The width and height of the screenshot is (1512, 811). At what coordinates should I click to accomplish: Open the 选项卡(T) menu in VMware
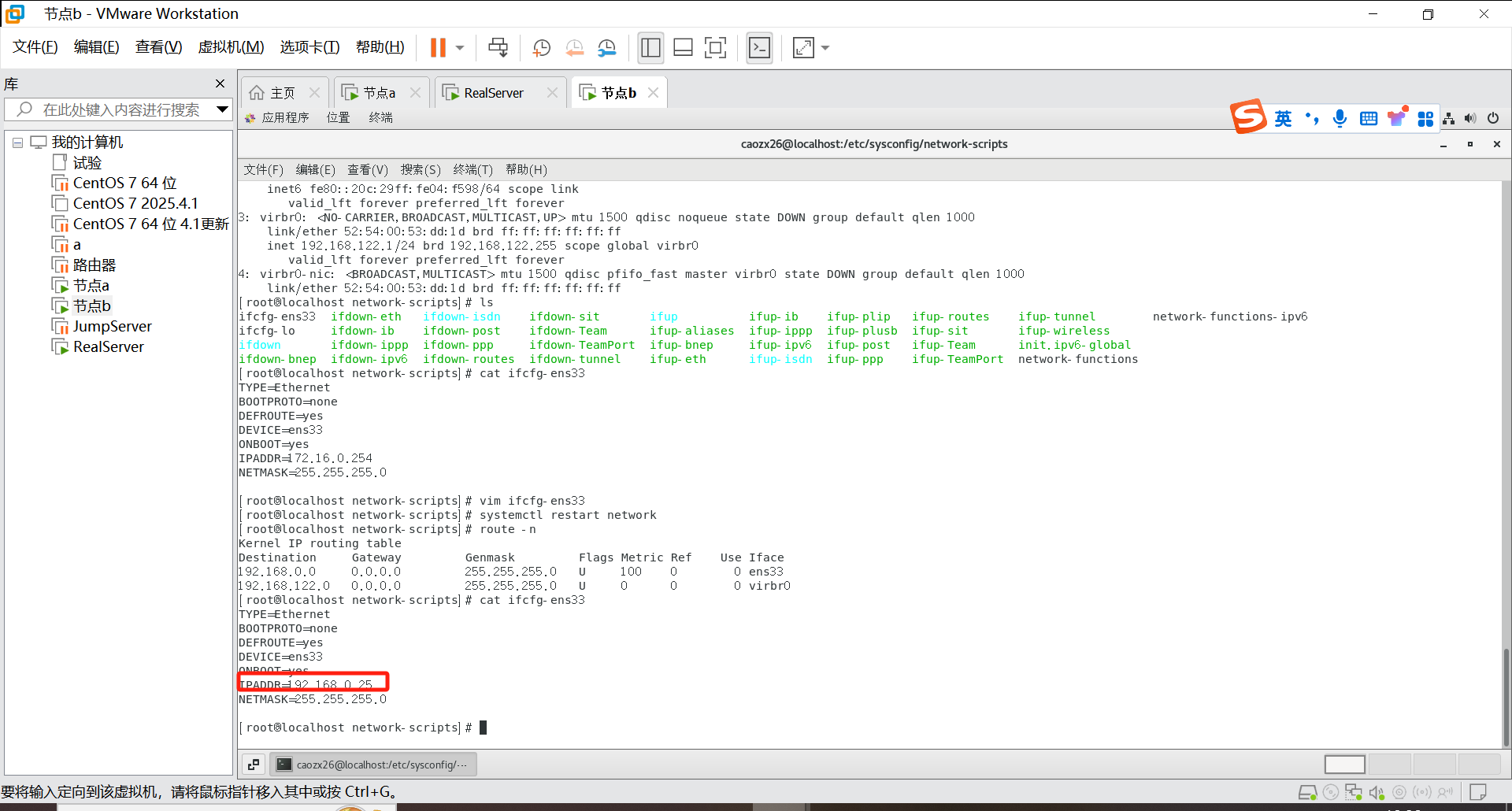(309, 47)
